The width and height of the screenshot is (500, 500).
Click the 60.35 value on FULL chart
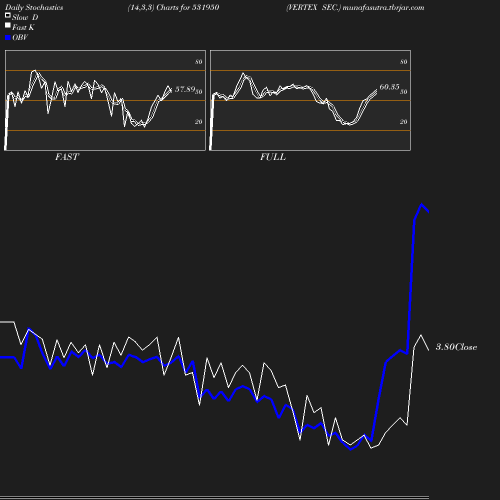tap(389, 87)
